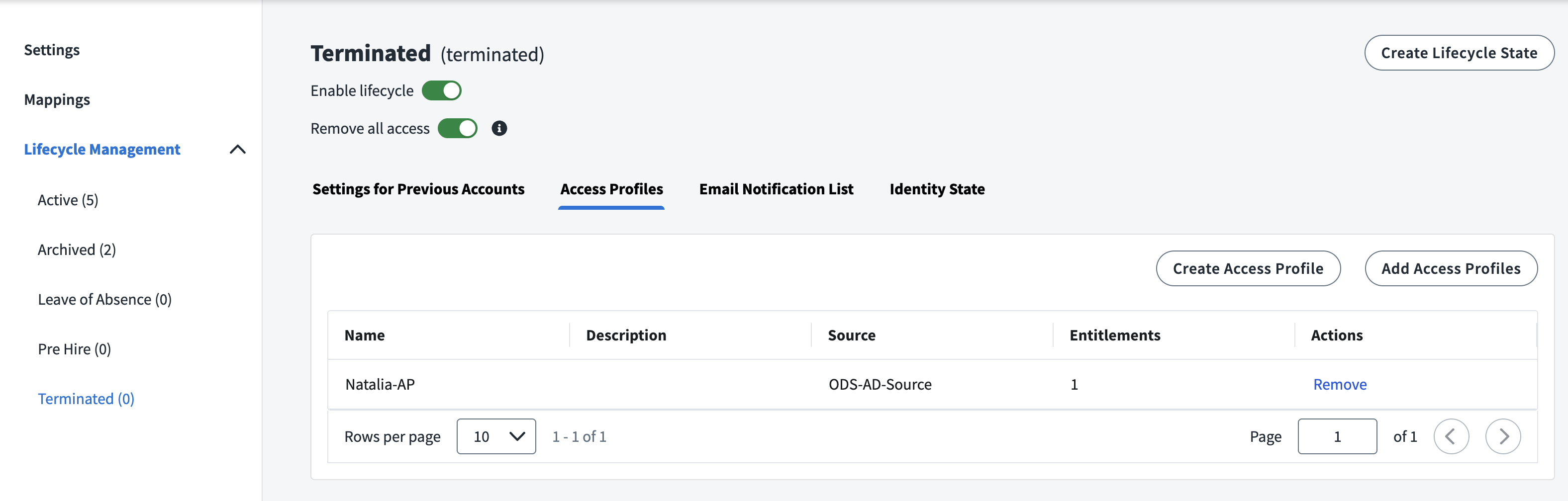Click the Create Access Profile button

1248,269
